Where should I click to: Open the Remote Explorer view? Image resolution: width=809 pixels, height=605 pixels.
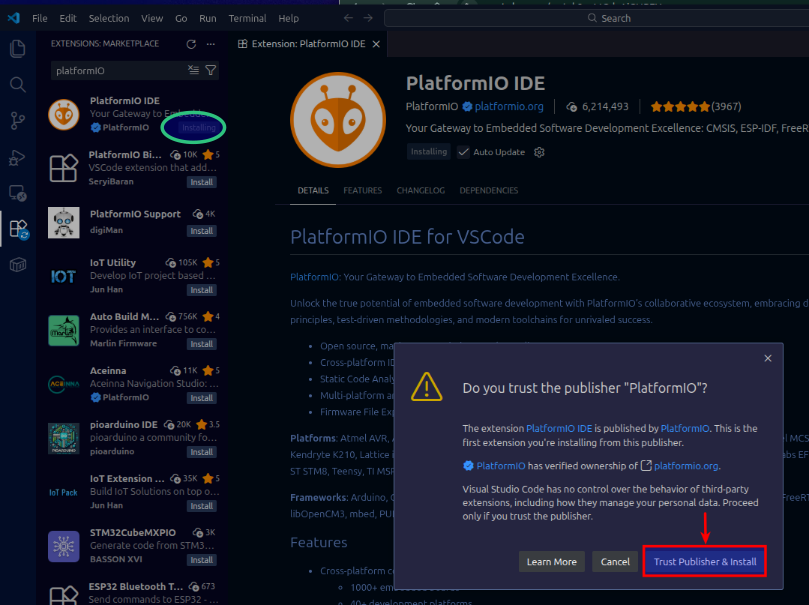point(17,193)
